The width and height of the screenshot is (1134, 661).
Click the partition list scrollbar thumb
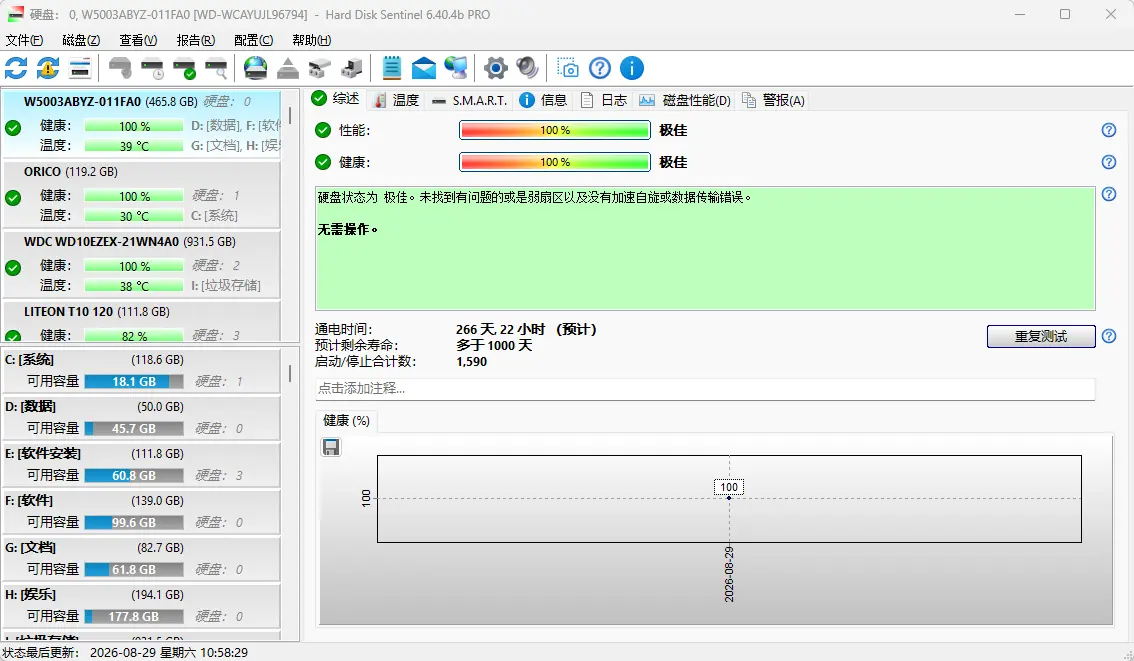(290, 373)
